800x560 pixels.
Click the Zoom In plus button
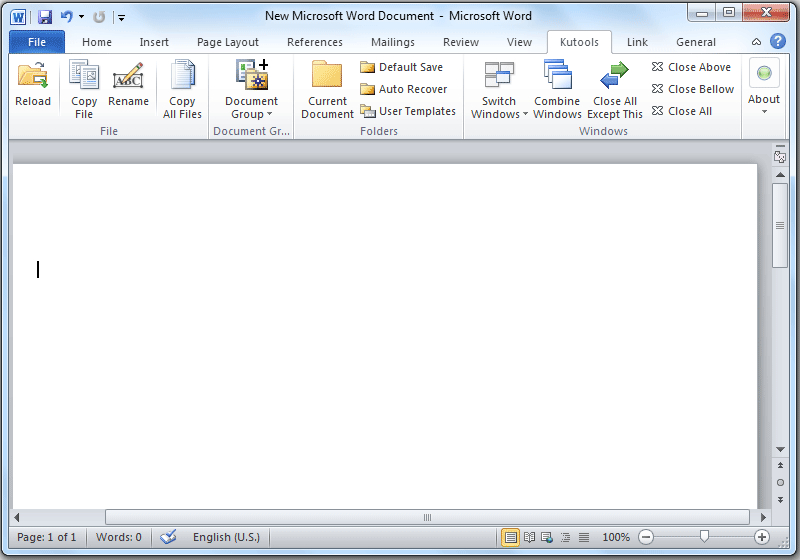[x=762, y=537]
